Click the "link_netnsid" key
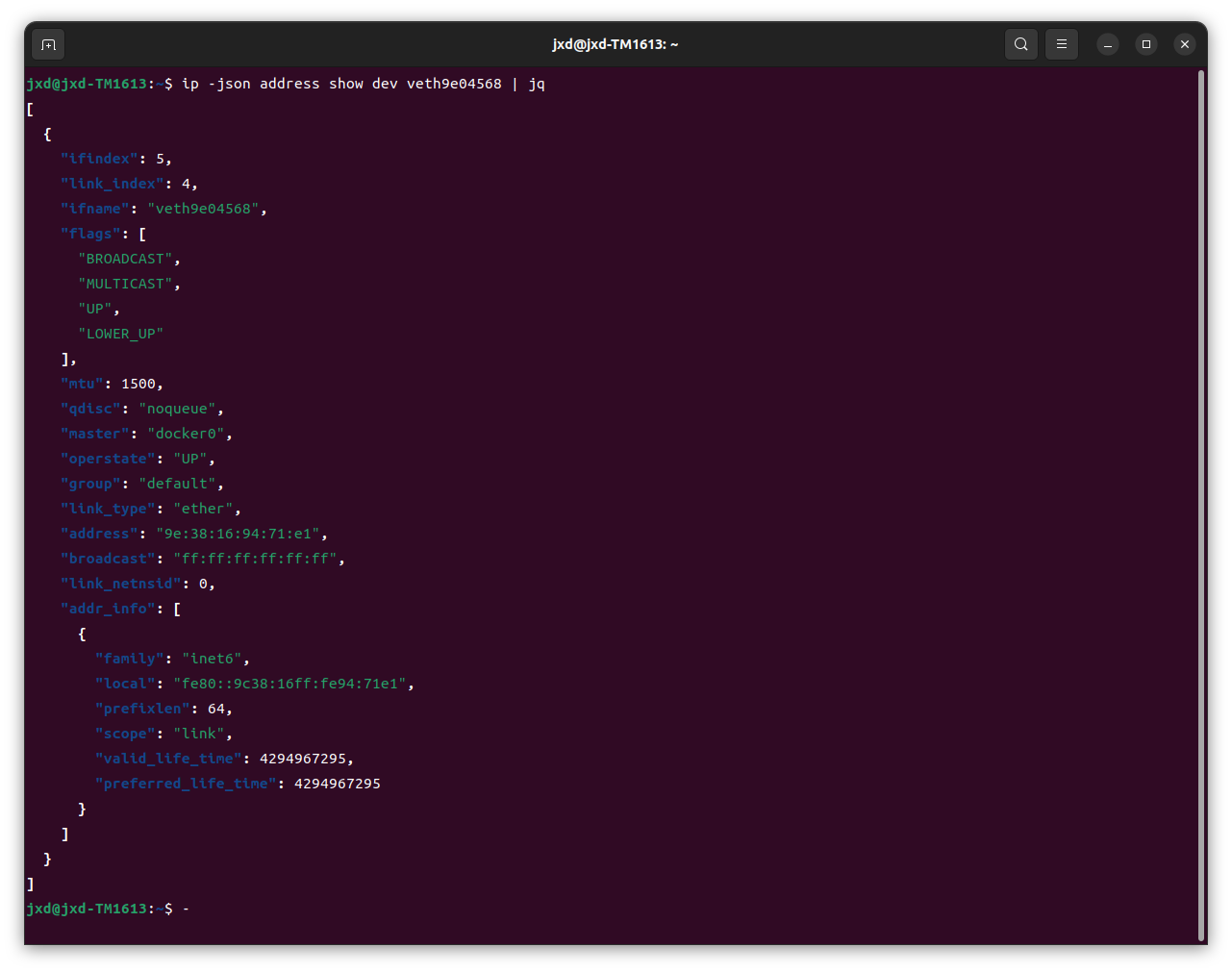1232x972 pixels. click(121, 584)
